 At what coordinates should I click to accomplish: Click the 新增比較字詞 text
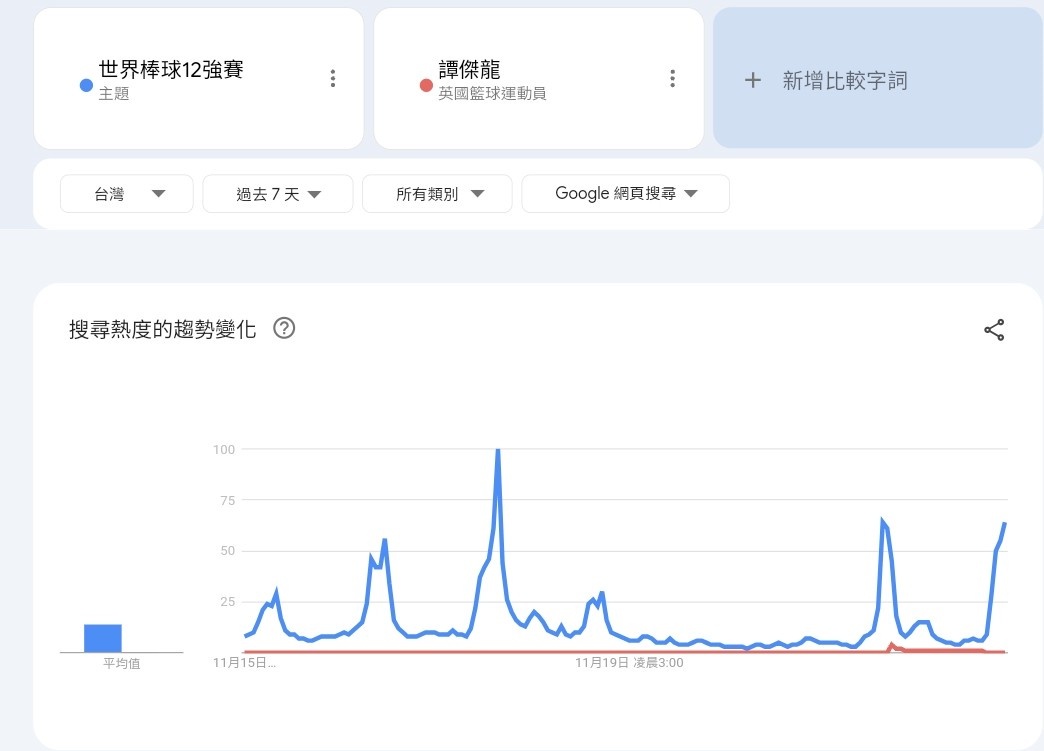tap(844, 81)
